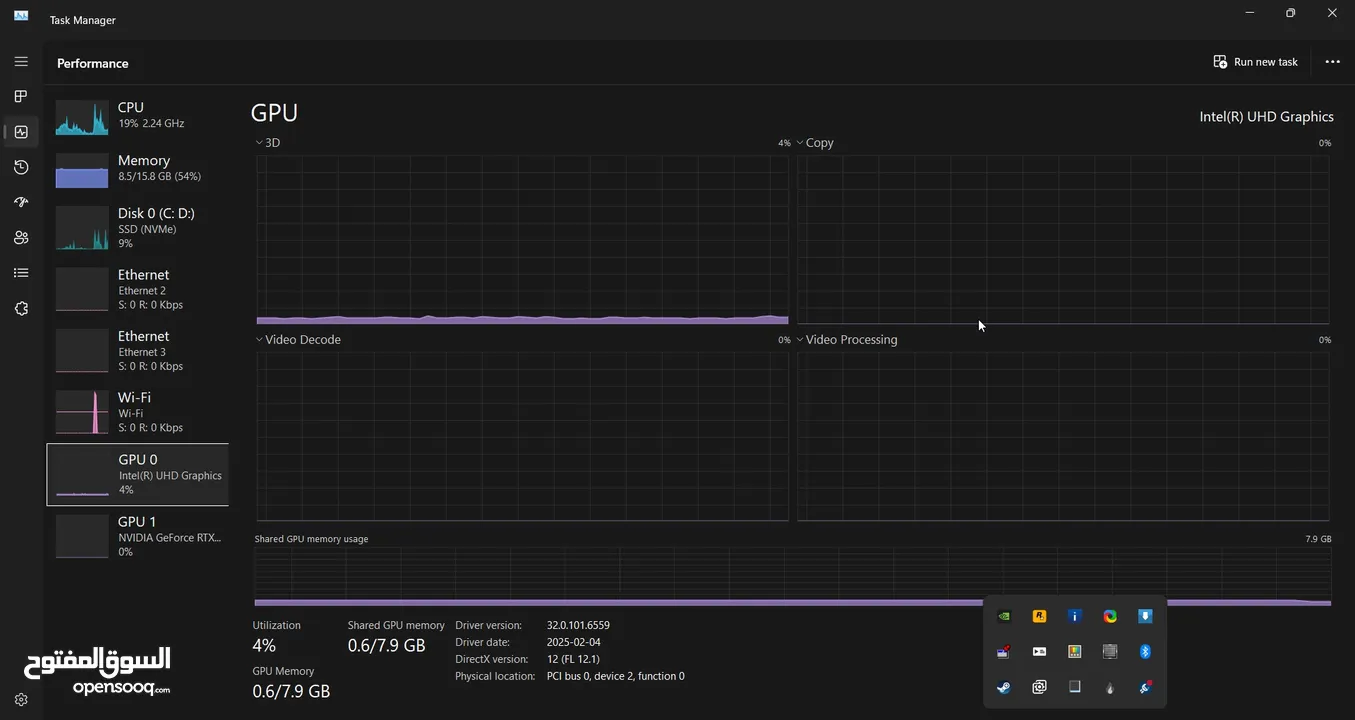The height and width of the screenshot is (720, 1355).
Task: Select the Ethernet 3 adapter item
Action: pos(138,350)
